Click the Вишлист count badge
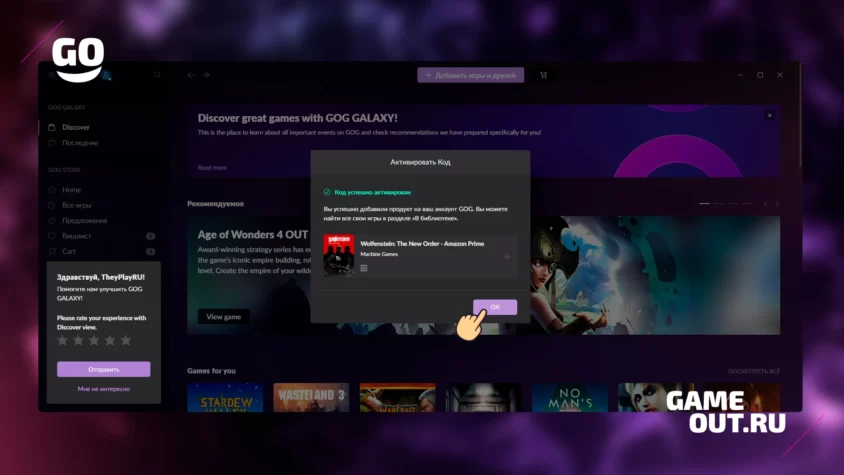The height and width of the screenshot is (475, 844). click(x=150, y=236)
